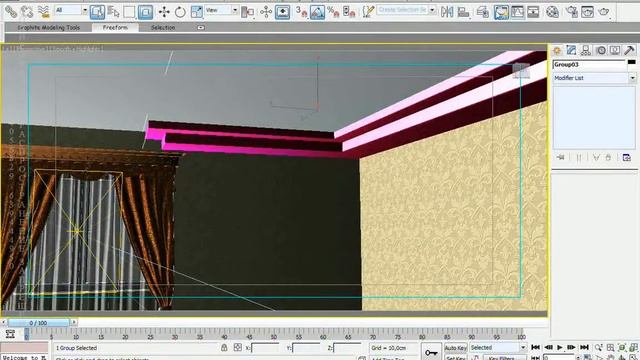This screenshot has width=640, height=360.
Task: Open Display command panel tab
Action: pyautogui.click(x=615, y=51)
